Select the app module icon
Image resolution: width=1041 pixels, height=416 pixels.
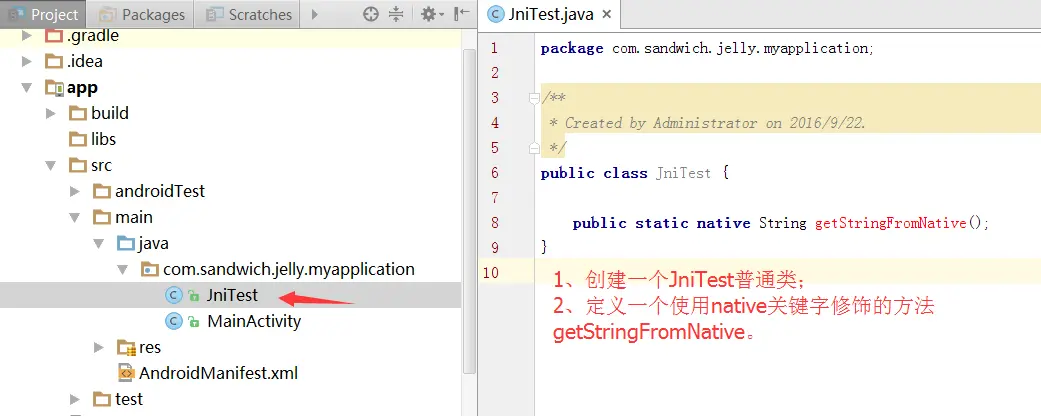pyautogui.click(x=54, y=88)
